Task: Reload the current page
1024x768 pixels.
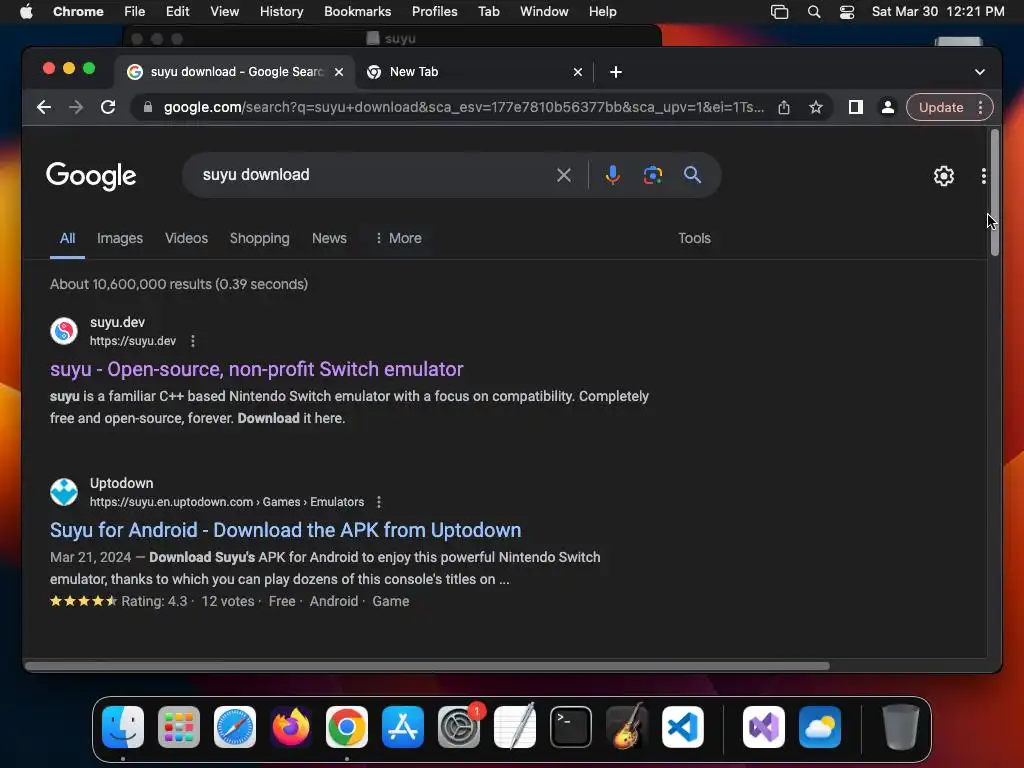Action: [x=108, y=107]
